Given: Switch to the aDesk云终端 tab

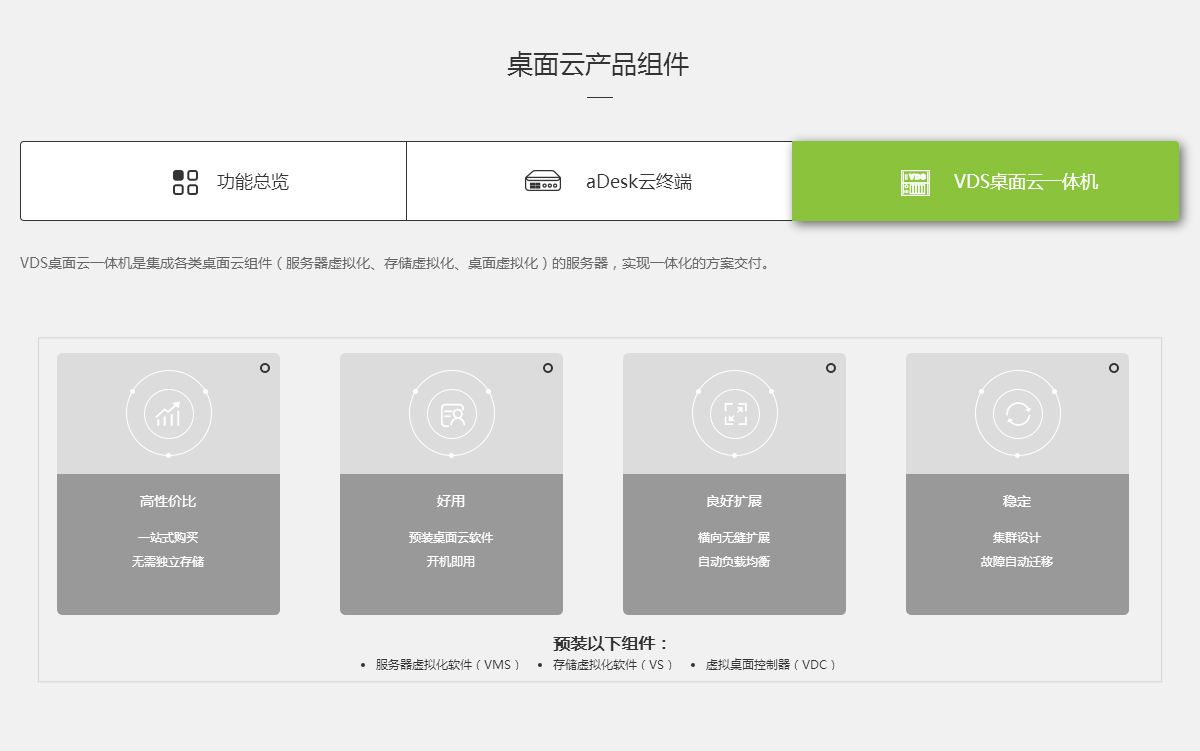Looking at the screenshot, I should (599, 181).
